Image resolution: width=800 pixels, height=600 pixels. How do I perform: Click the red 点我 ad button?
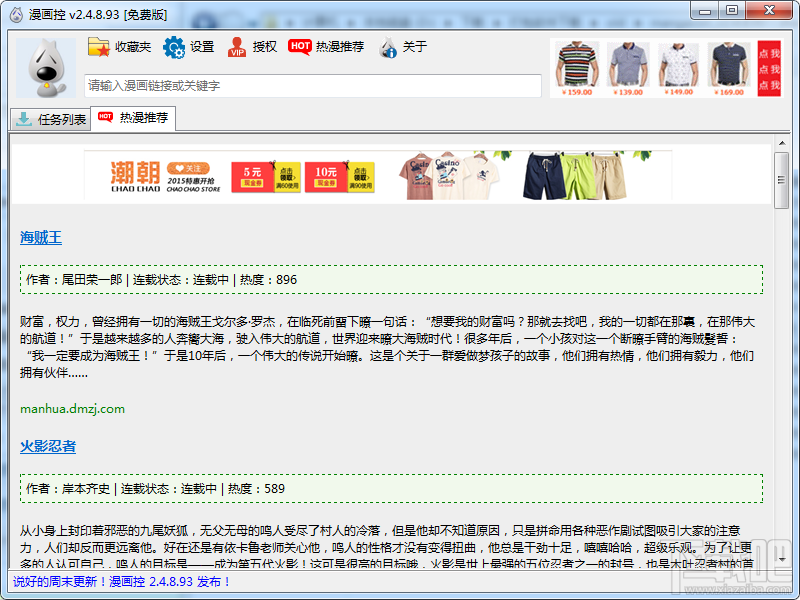769,69
